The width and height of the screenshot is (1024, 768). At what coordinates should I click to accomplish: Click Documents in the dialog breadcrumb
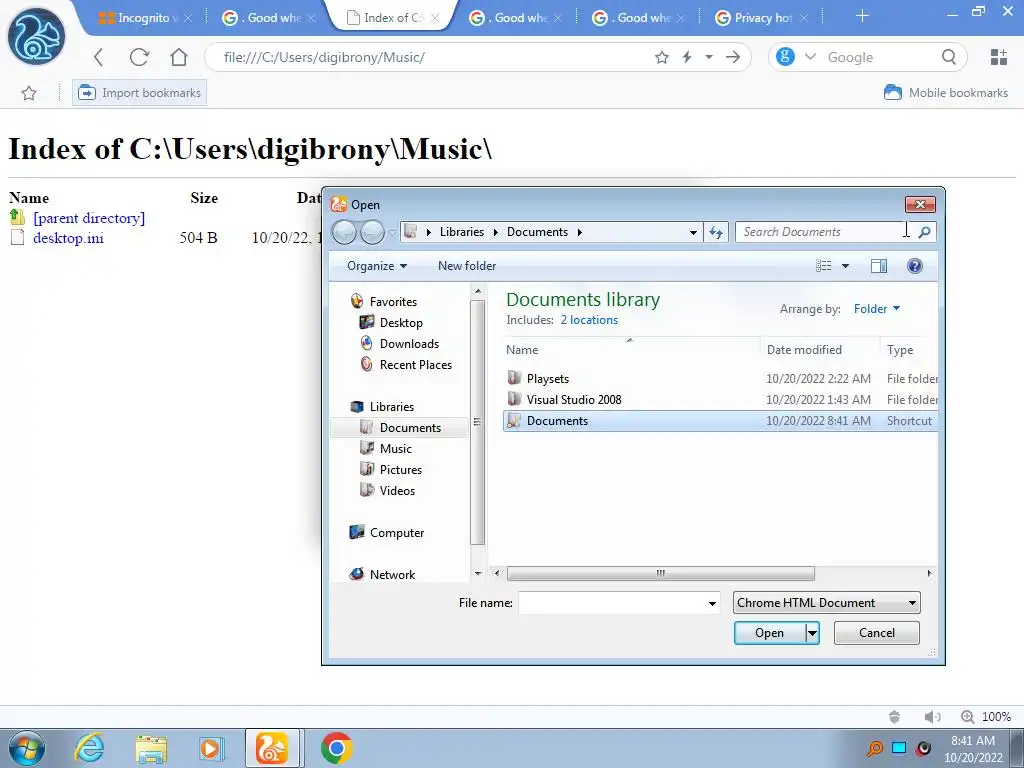[x=537, y=232]
